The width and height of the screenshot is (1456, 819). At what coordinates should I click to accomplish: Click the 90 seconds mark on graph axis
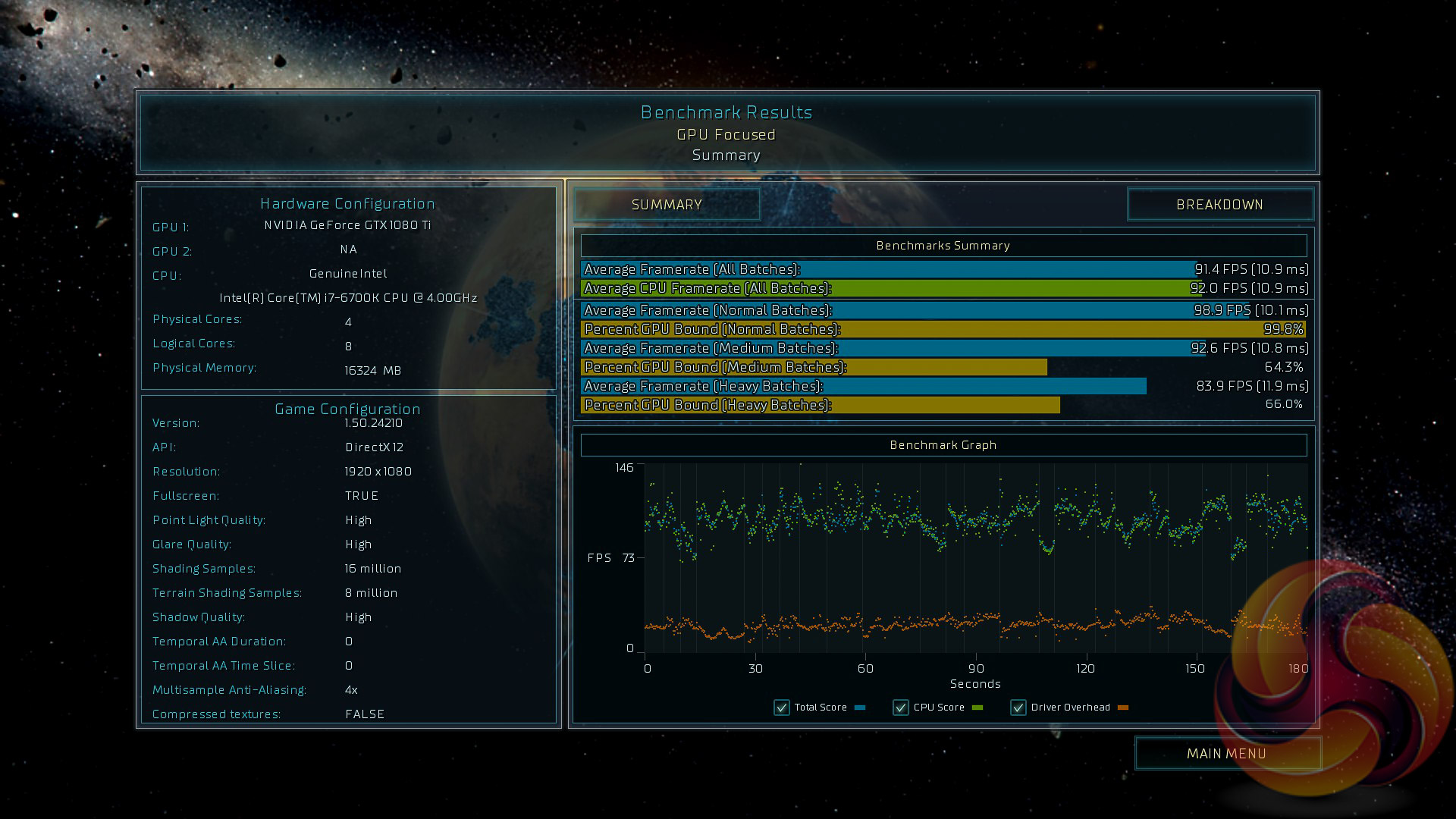976,668
